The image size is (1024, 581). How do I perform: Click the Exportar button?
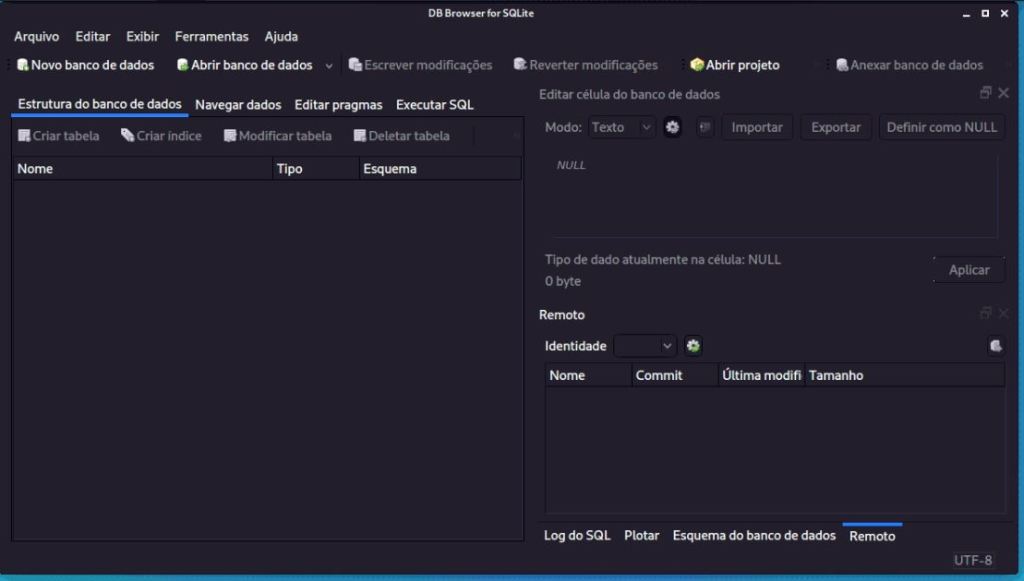[x=835, y=127]
